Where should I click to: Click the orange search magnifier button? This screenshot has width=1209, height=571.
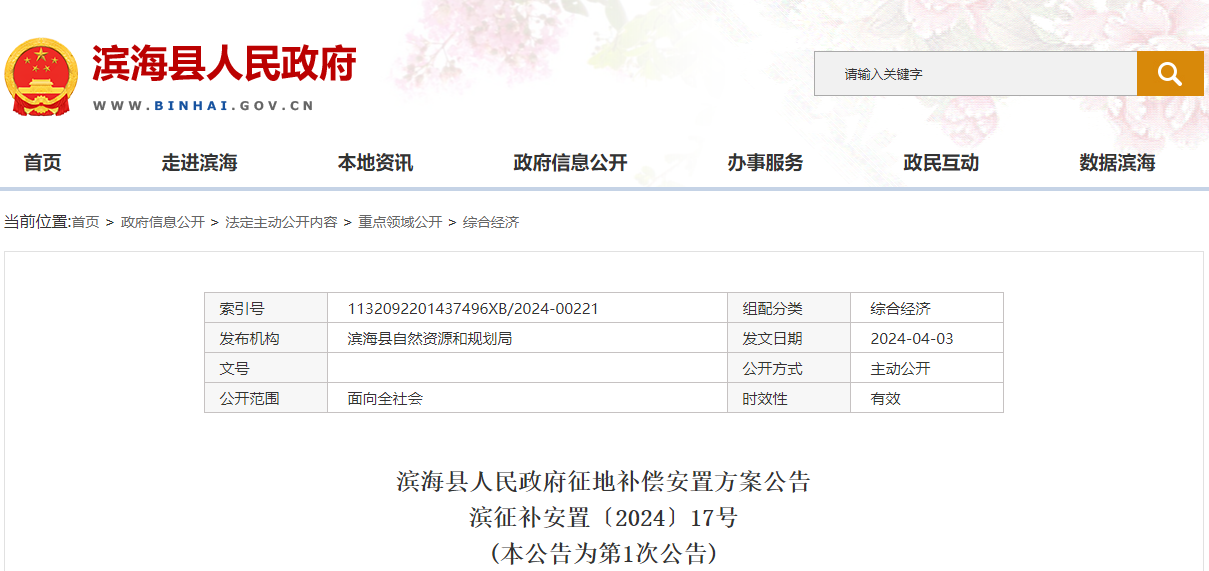(1170, 73)
